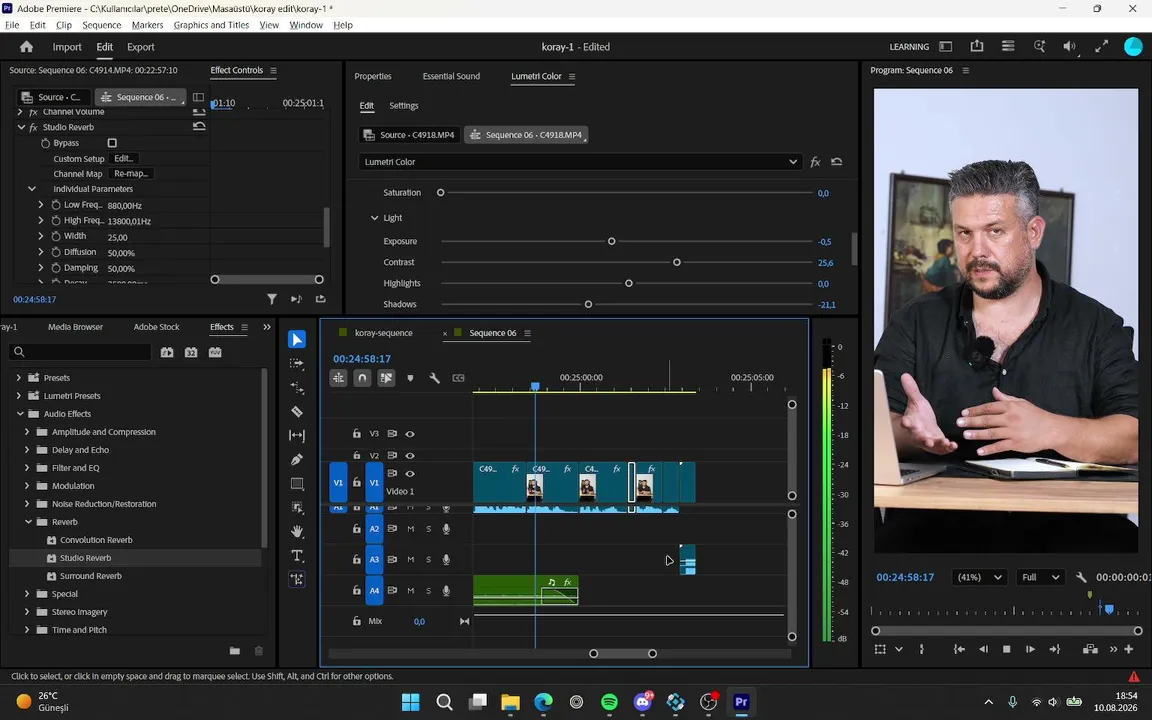Screen dimensions: 1152x720
Task: Hide track V3 with eye icon
Action: (410, 434)
